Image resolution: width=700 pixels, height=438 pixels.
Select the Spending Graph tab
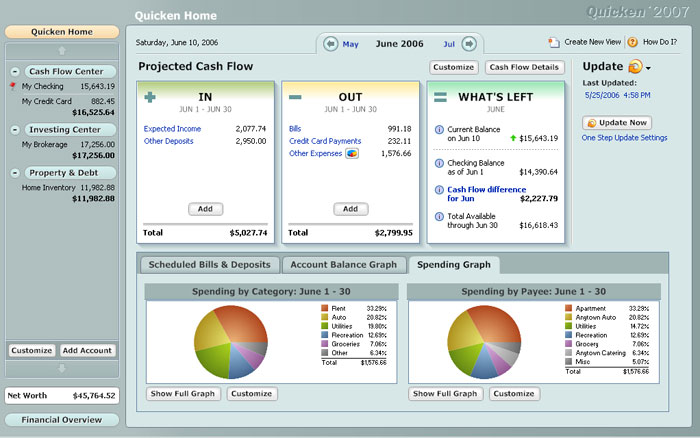pos(454,265)
